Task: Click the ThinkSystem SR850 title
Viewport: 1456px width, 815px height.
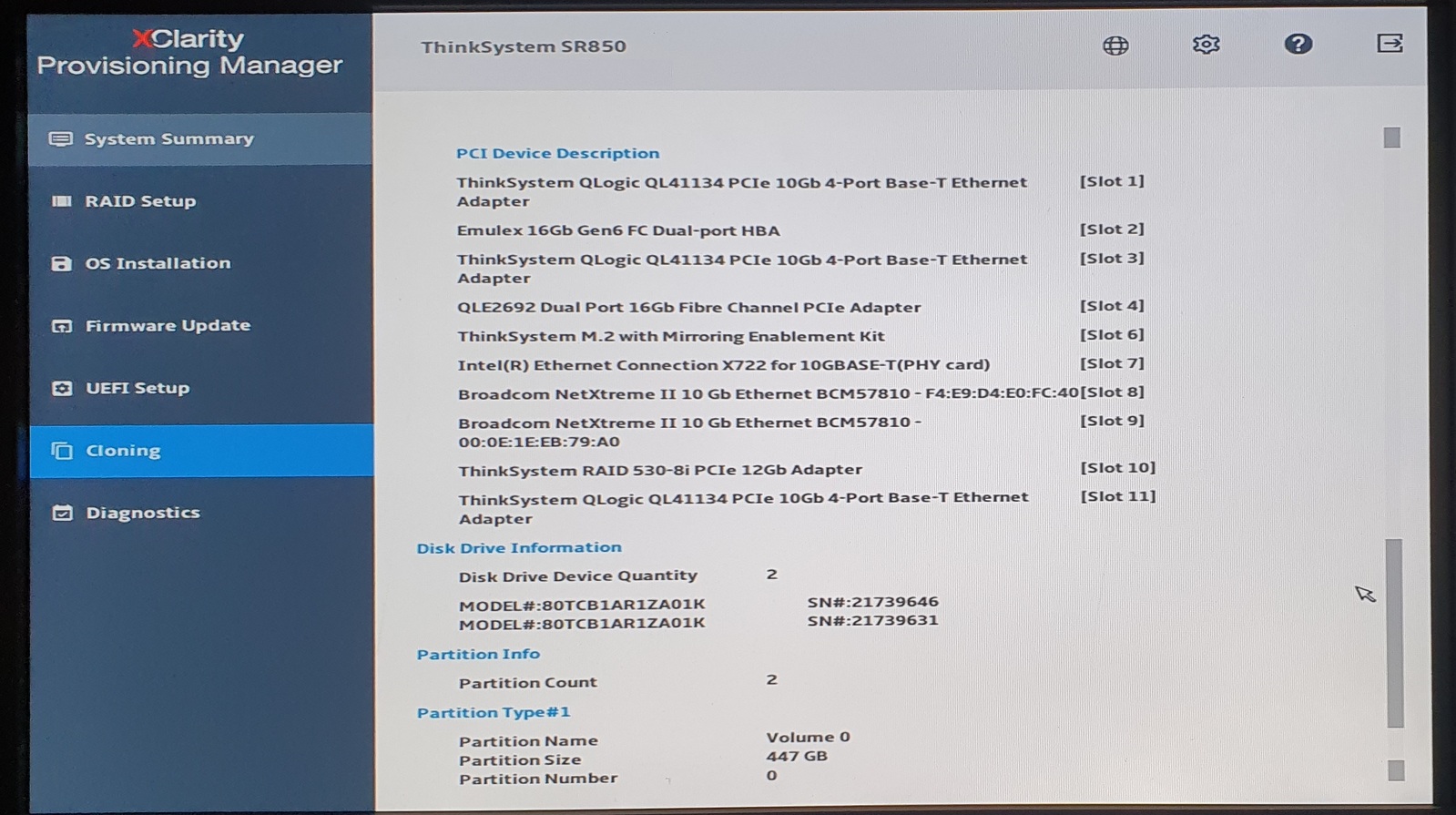Action: click(524, 46)
